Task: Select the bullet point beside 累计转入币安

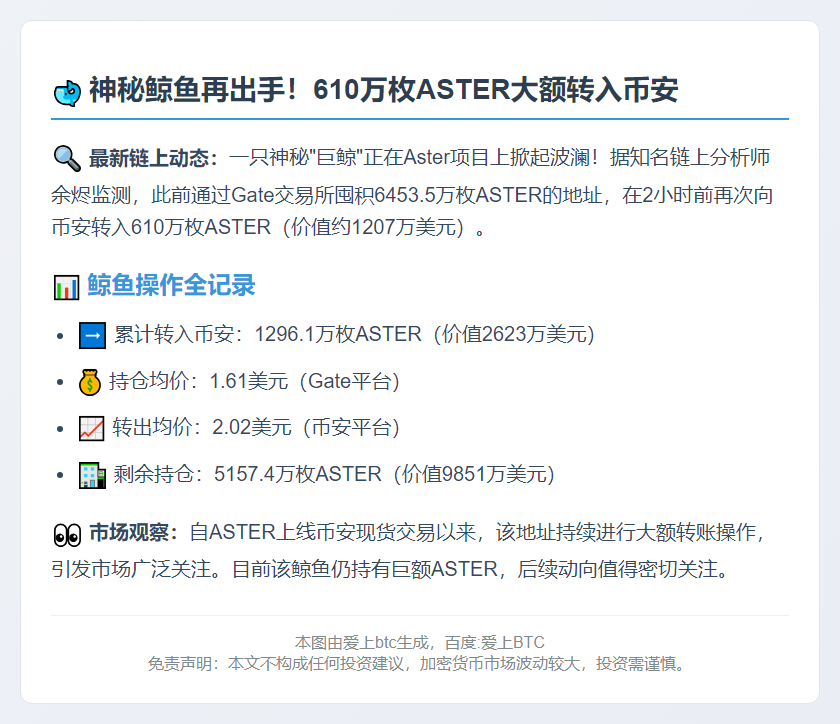Action: tap(62, 334)
